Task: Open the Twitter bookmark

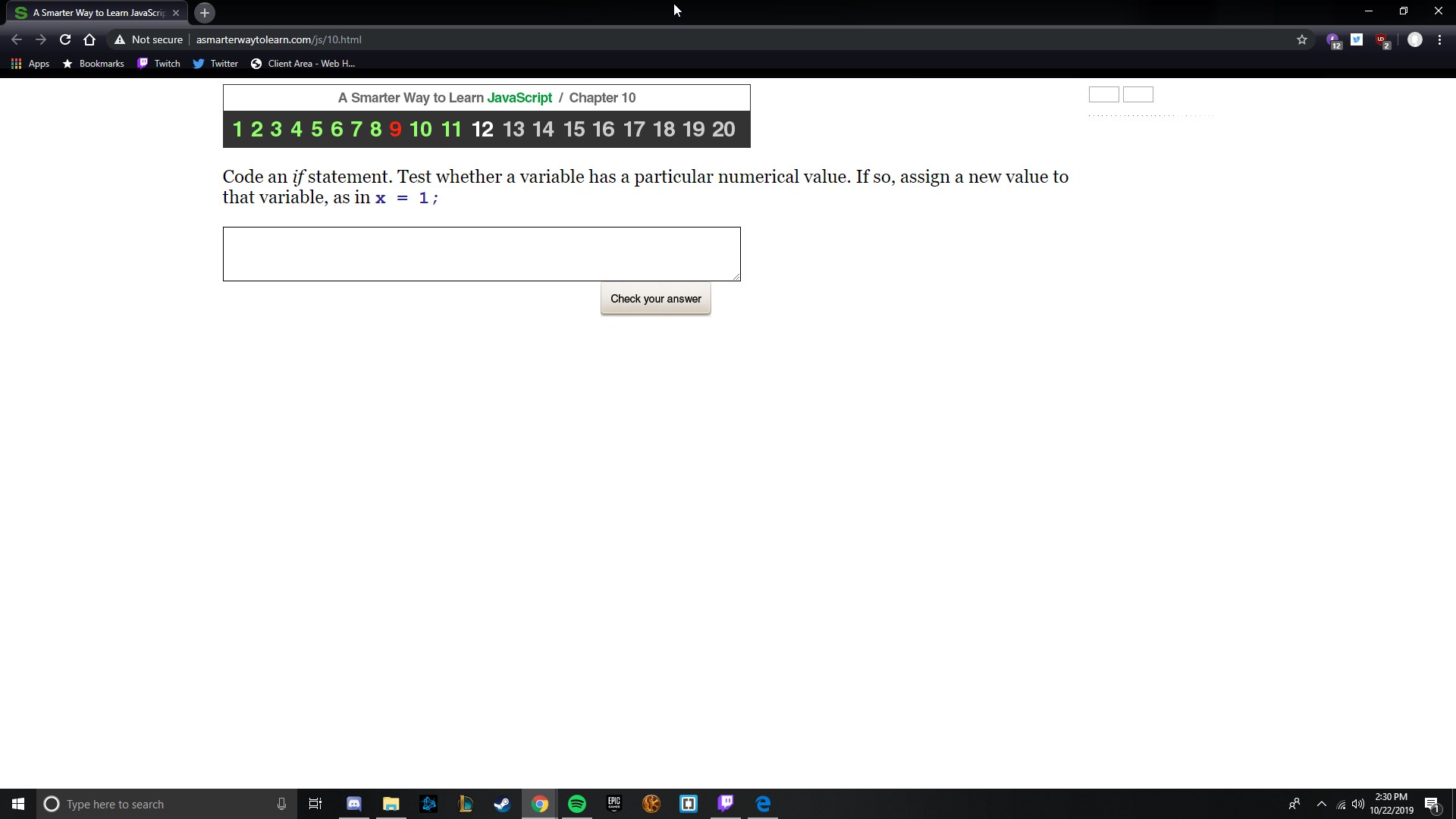Action: click(x=215, y=64)
